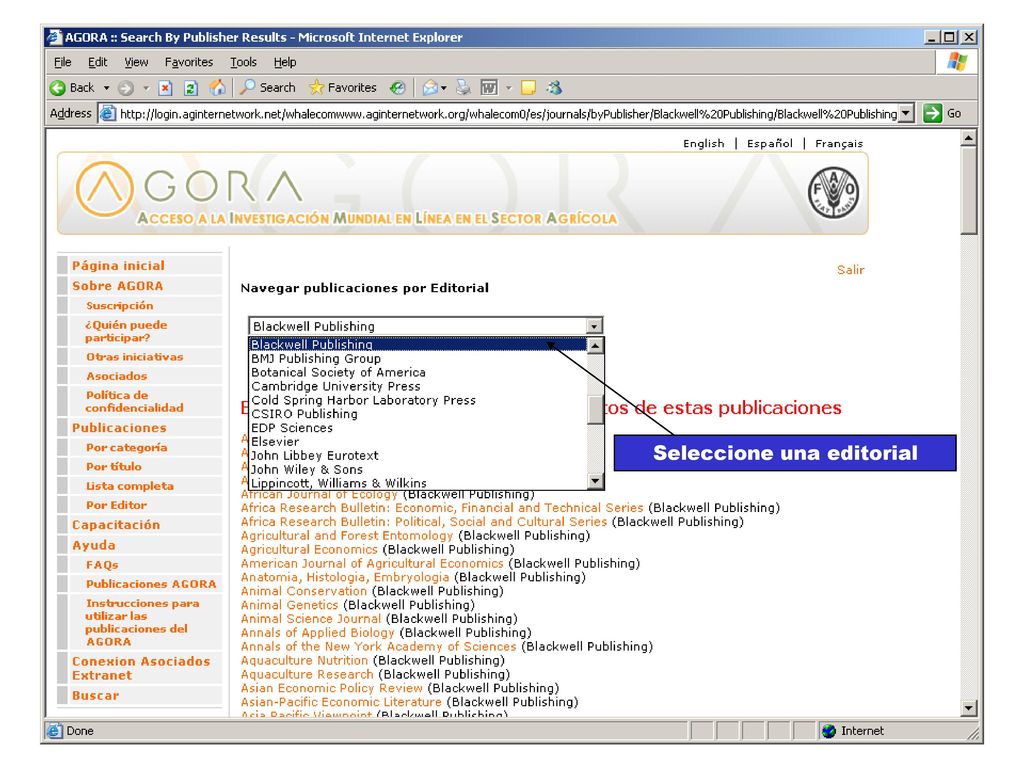Open the Favorites menu
This screenshot has height=768, width=1024.
click(x=189, y=62)
